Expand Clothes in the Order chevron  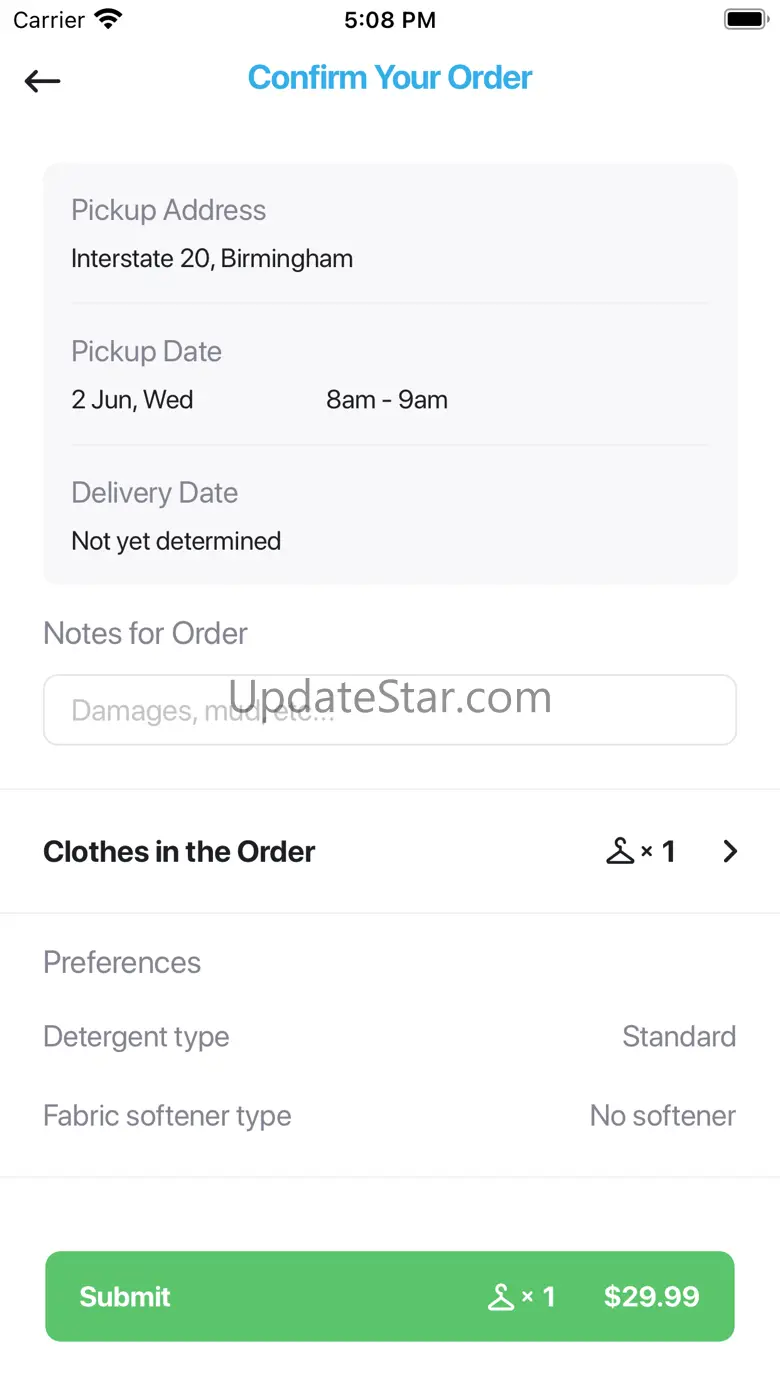[730, 851]
